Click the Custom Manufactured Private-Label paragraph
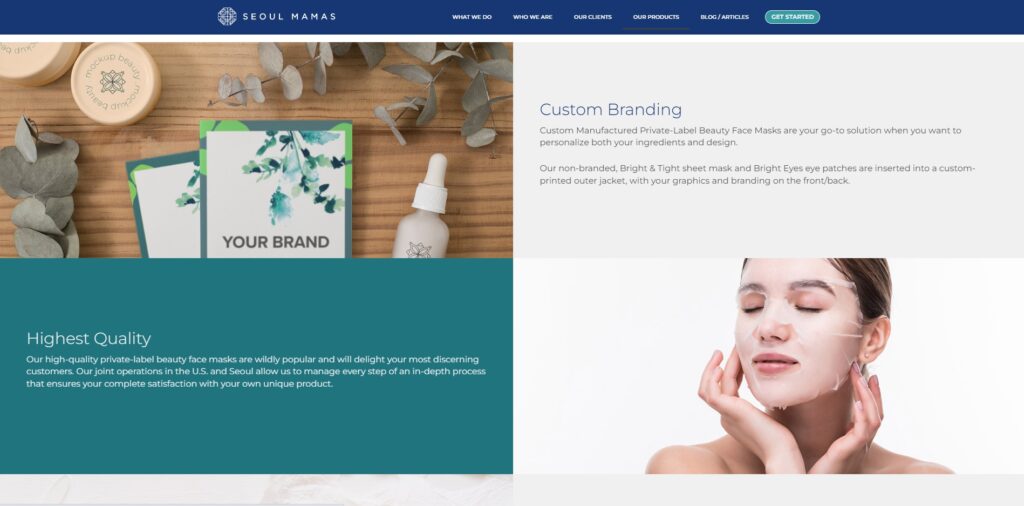Viewport: 1024px width, 506px height. (750, 136)
